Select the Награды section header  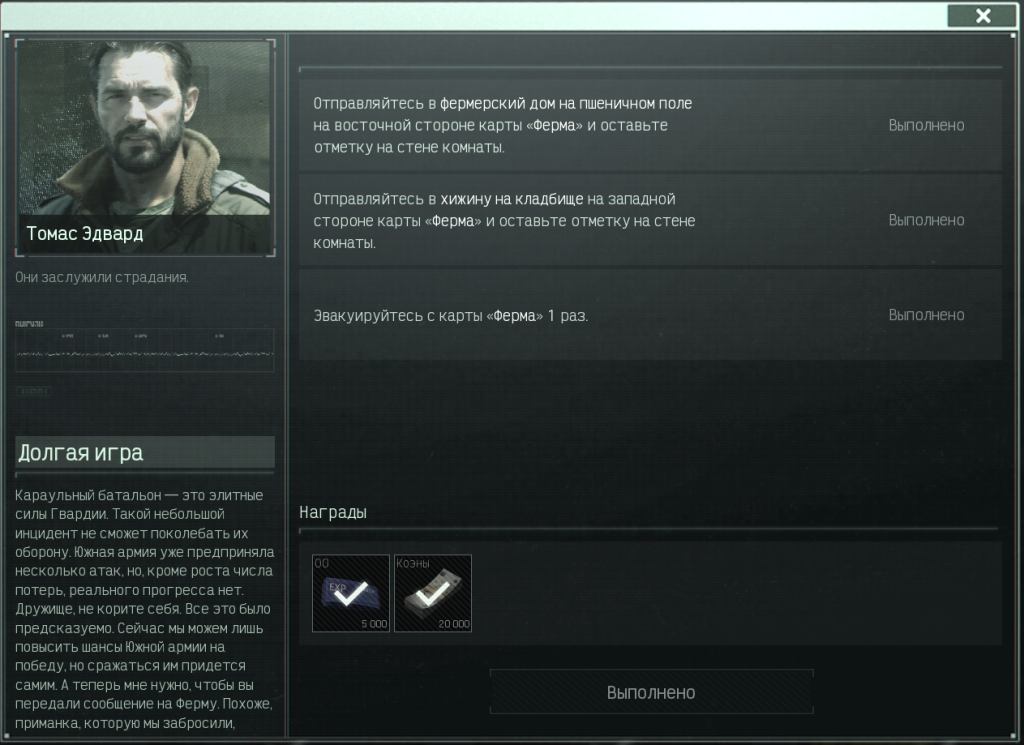point(333,513)
